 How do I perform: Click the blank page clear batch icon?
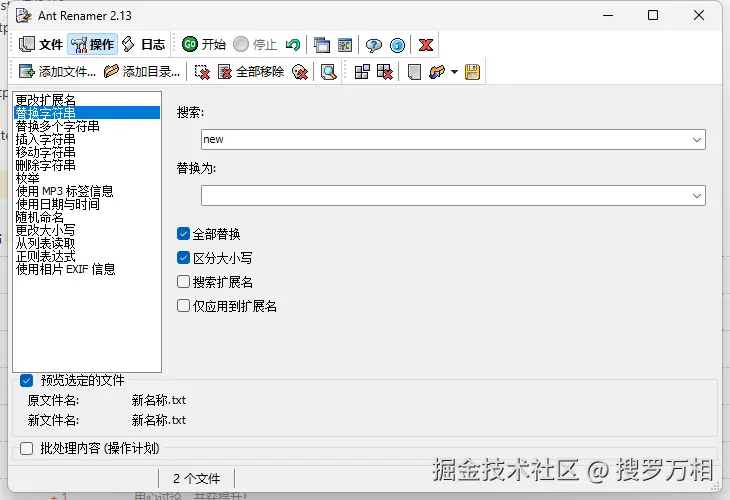(414, 72)
